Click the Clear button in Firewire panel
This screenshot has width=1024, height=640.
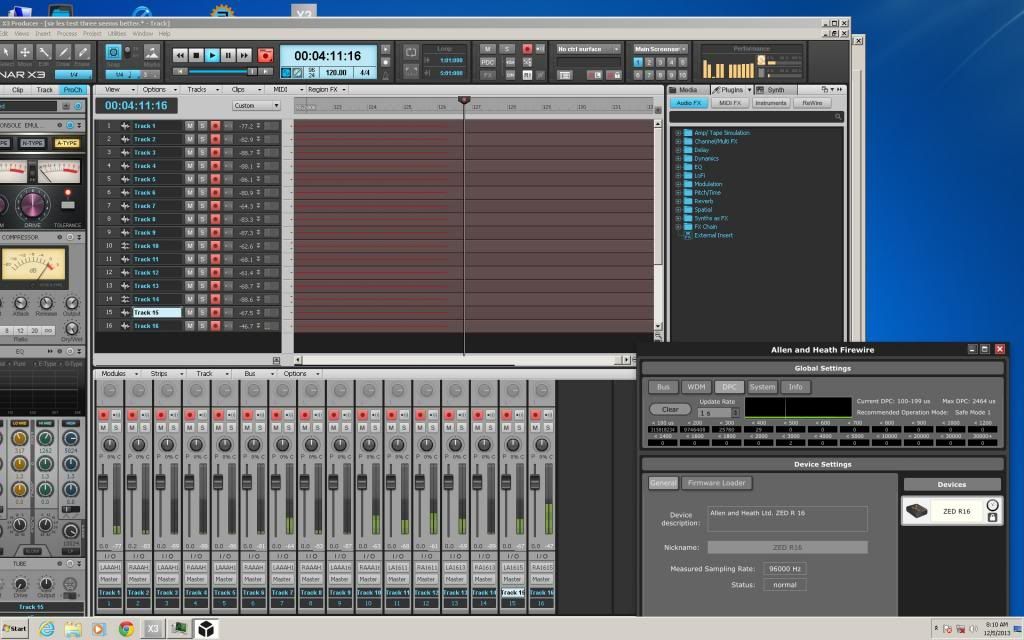(x=670, y=409)
